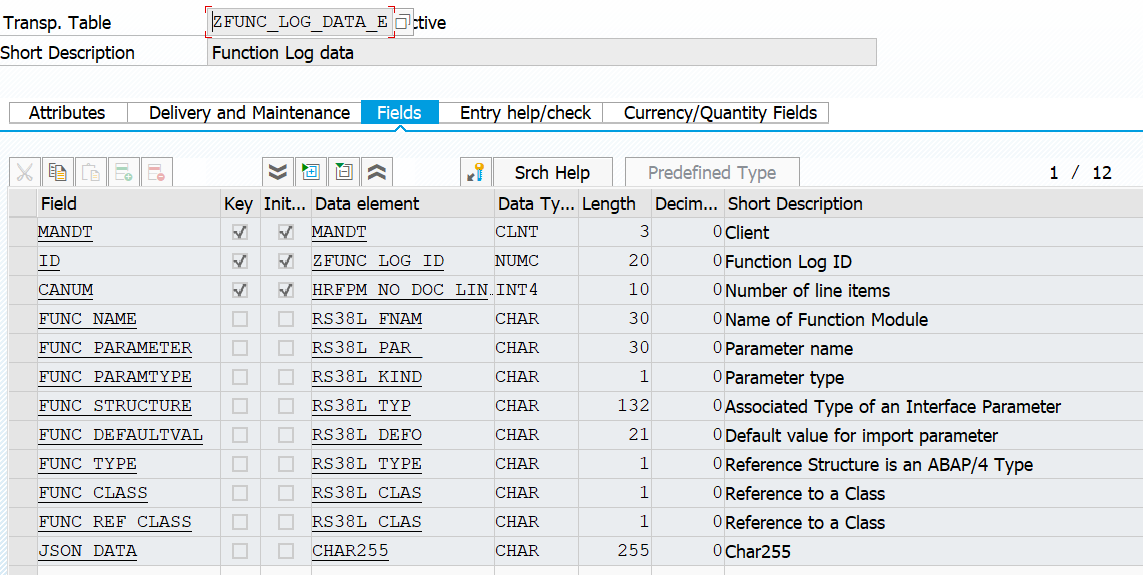Click 'Number of line items' description
1143x575 pixels.
(x=808, y=291)
